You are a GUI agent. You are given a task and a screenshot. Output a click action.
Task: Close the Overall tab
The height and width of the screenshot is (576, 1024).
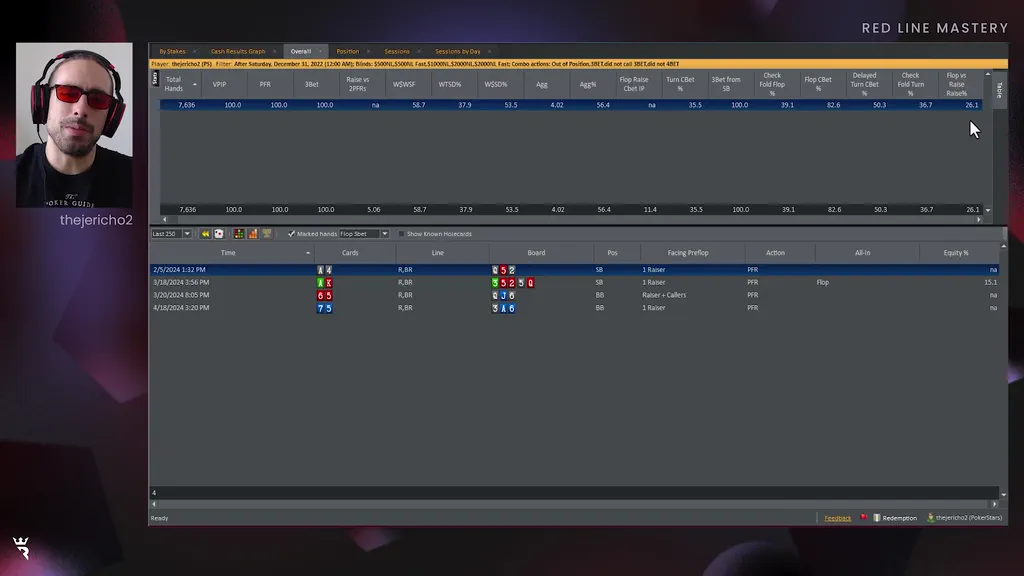click(320, 51)
